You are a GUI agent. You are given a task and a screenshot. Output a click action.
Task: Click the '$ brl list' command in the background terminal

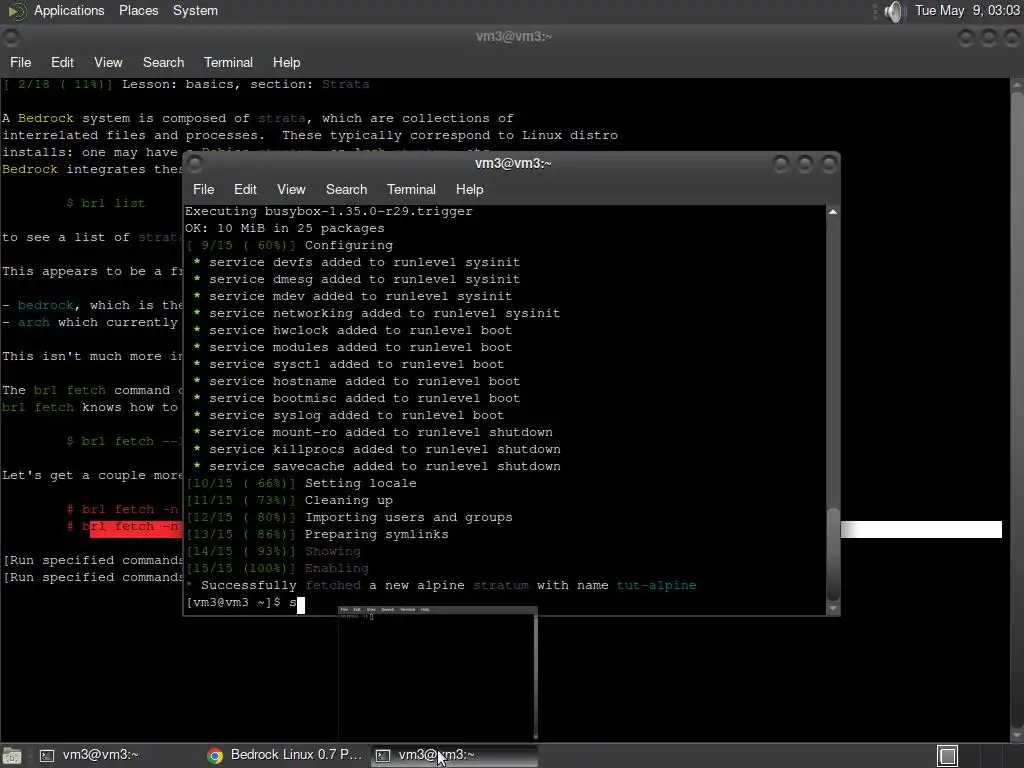click(105, 203)
